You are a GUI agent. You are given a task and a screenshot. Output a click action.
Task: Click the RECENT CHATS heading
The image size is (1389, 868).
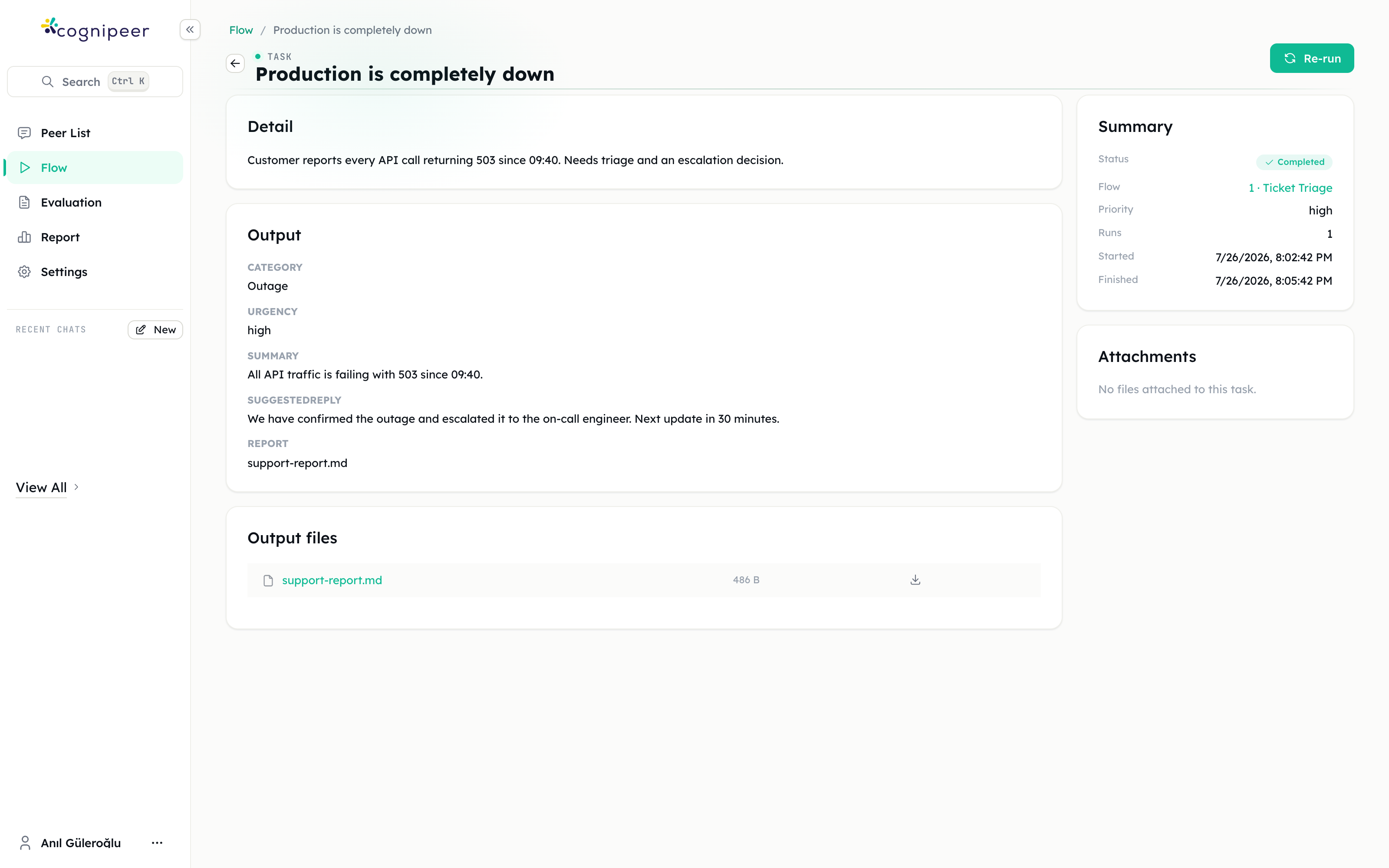50,329
